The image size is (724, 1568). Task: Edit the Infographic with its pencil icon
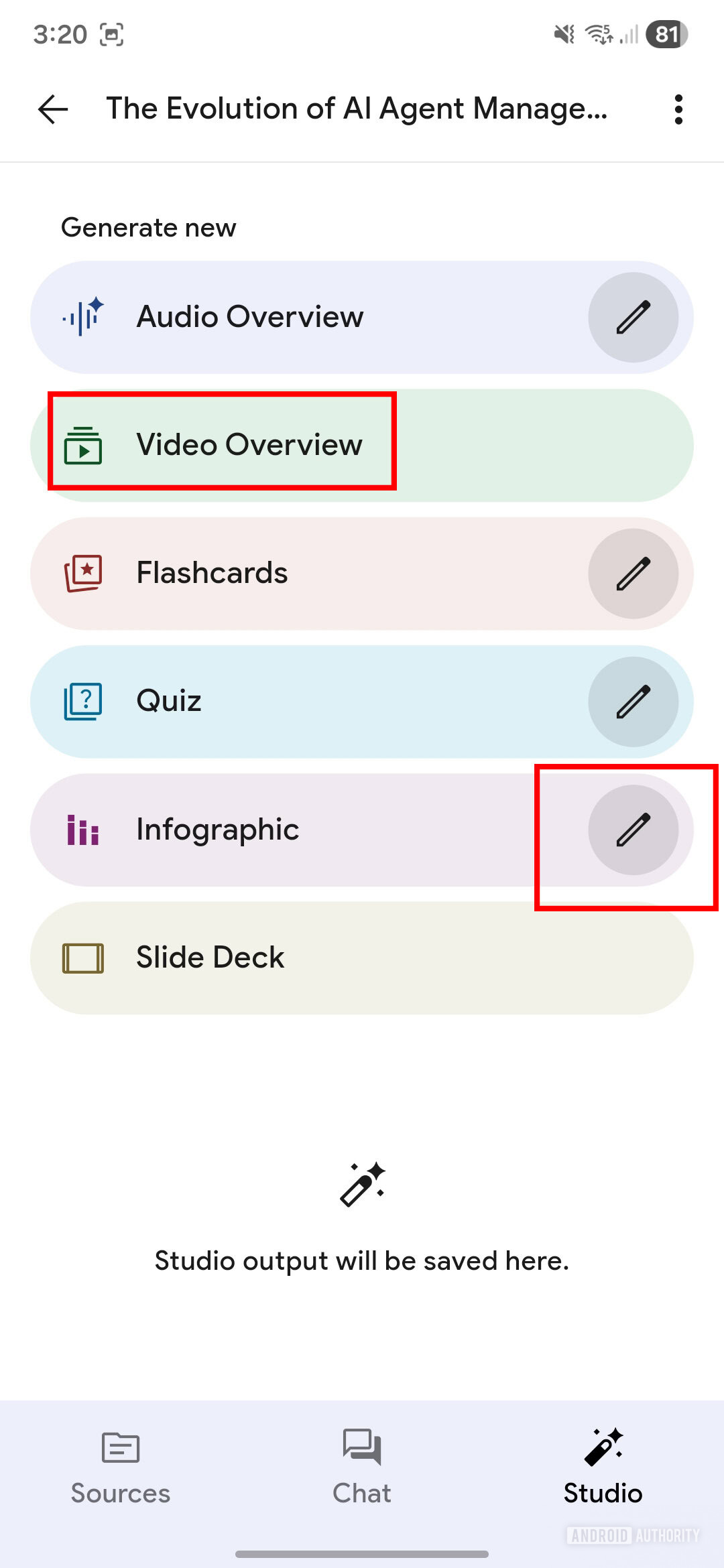coord(632,830)
